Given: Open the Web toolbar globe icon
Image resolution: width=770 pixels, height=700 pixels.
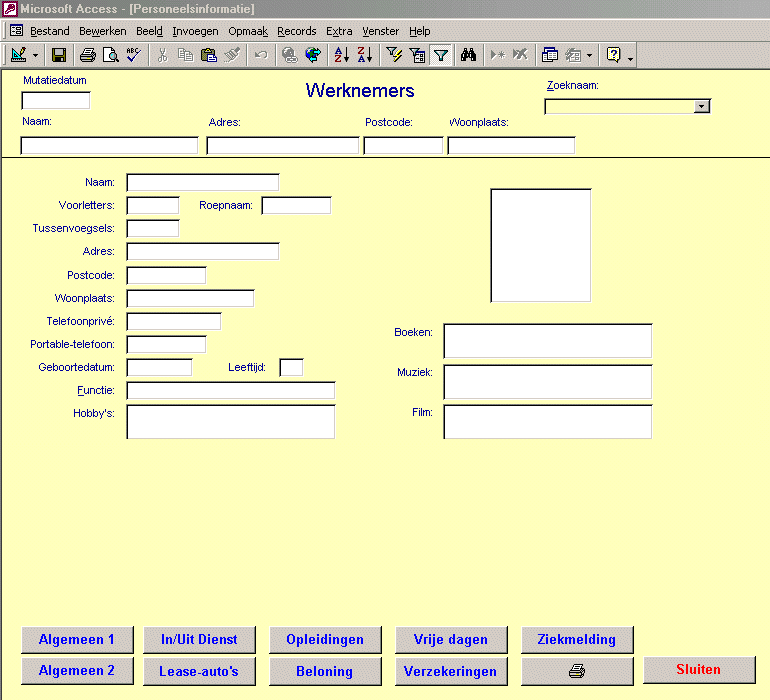Looking at the screenshot, I should point(313,55).
